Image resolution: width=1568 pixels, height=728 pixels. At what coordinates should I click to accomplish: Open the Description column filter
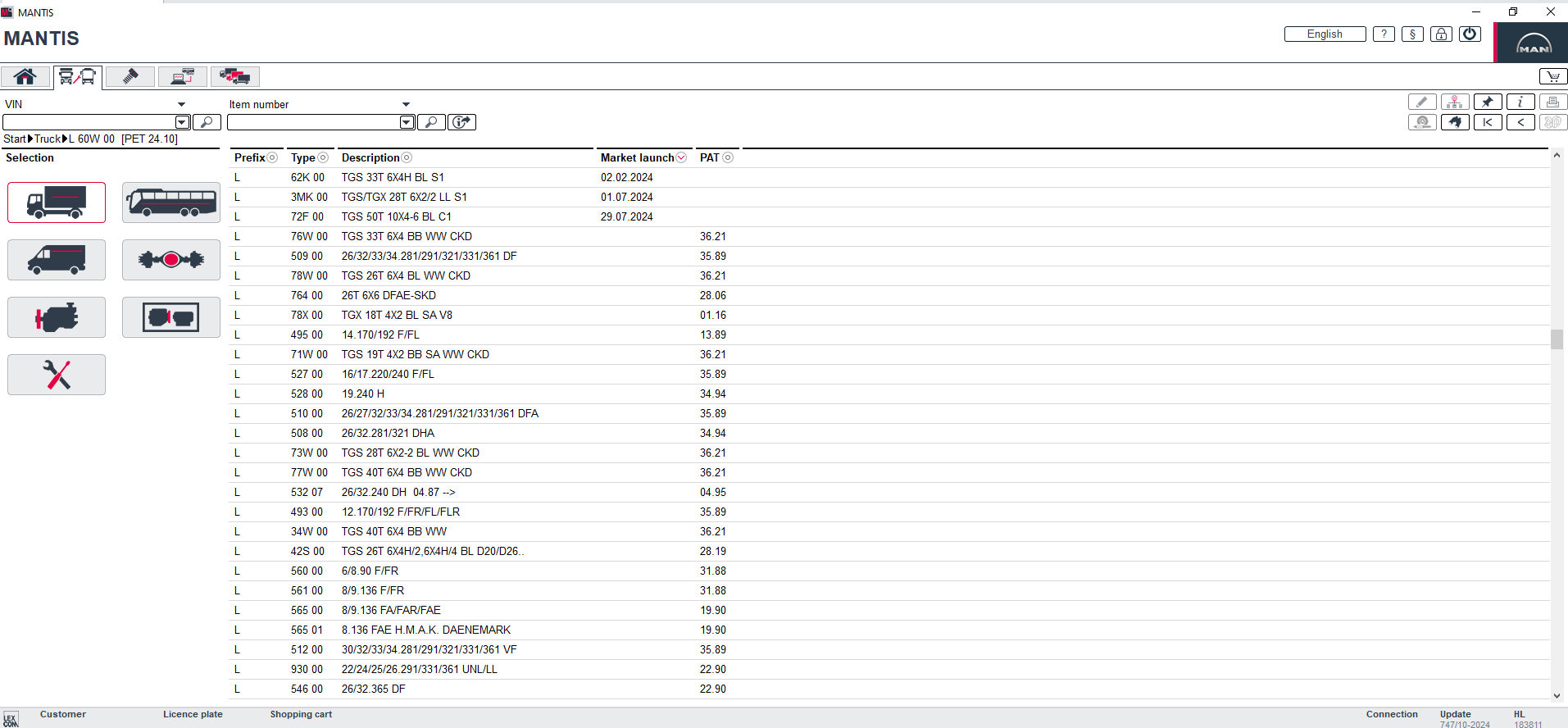pyautogui.click(x=407, y=157)
